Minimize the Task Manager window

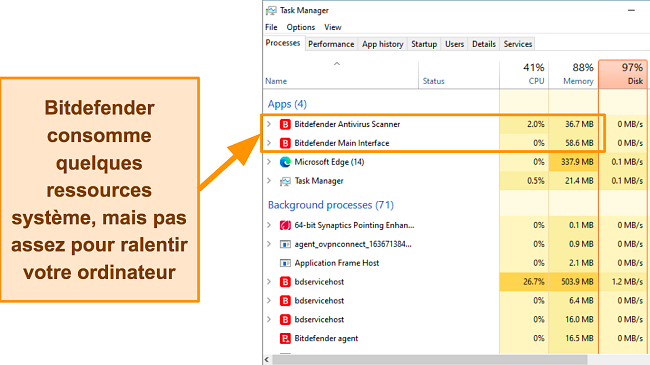click(631, 10)
